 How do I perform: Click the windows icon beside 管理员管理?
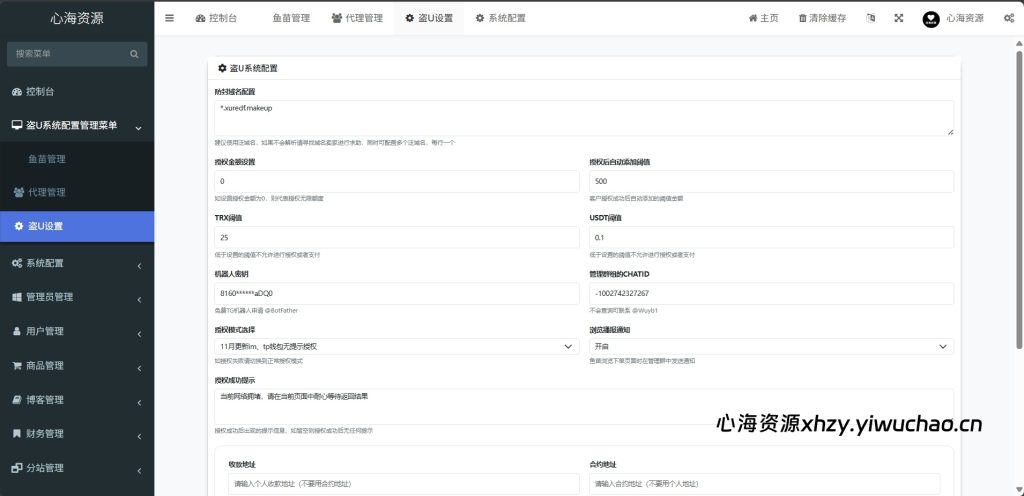pos(17,297)
